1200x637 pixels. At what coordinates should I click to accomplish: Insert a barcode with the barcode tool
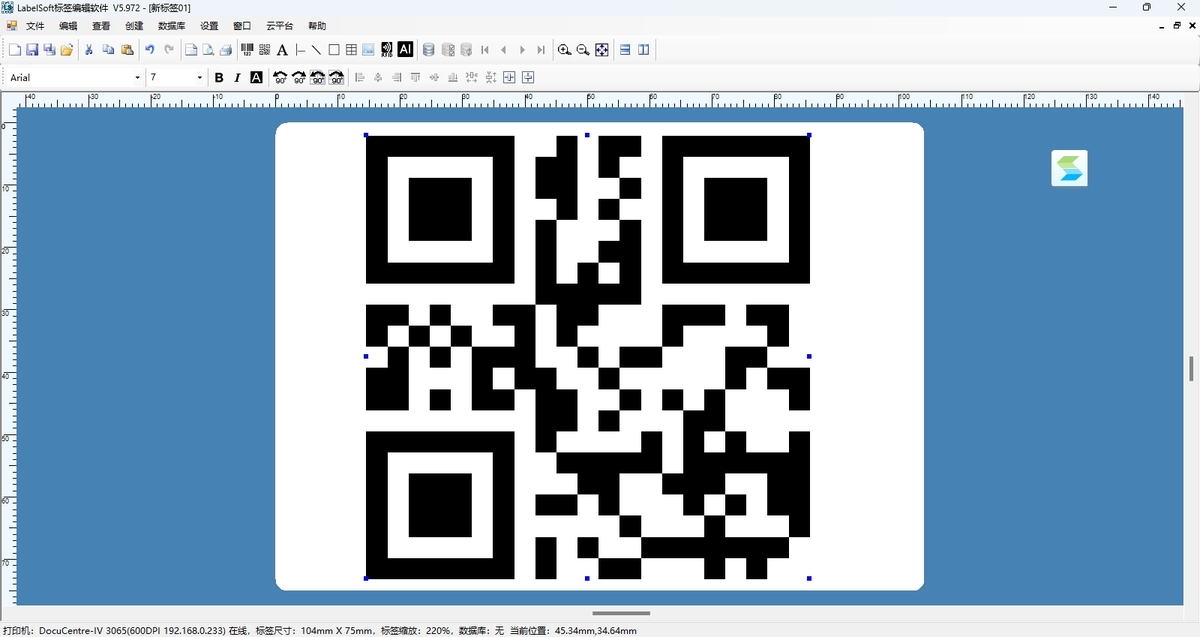247,50
